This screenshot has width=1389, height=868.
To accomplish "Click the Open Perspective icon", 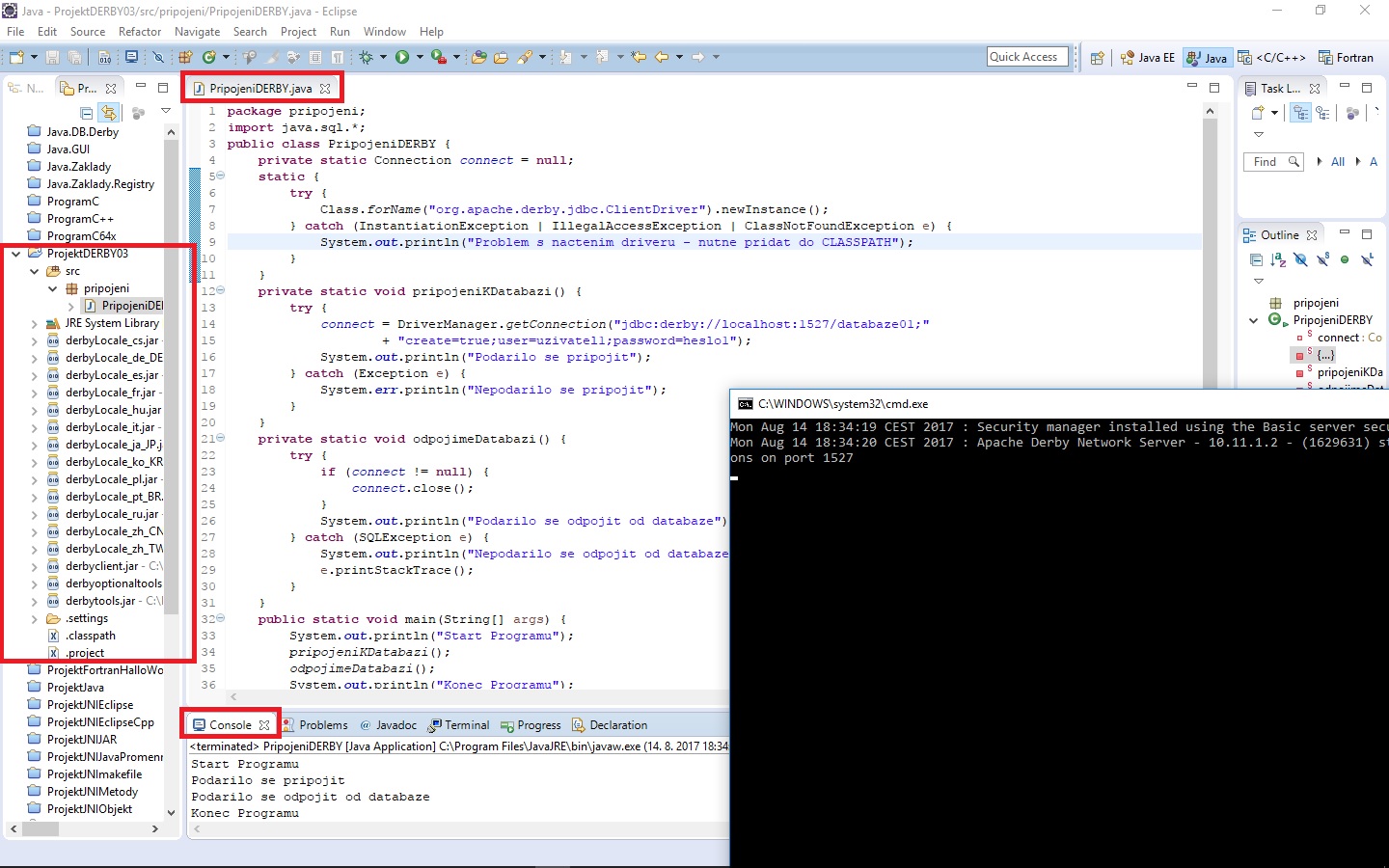I will click(1097, 58).
